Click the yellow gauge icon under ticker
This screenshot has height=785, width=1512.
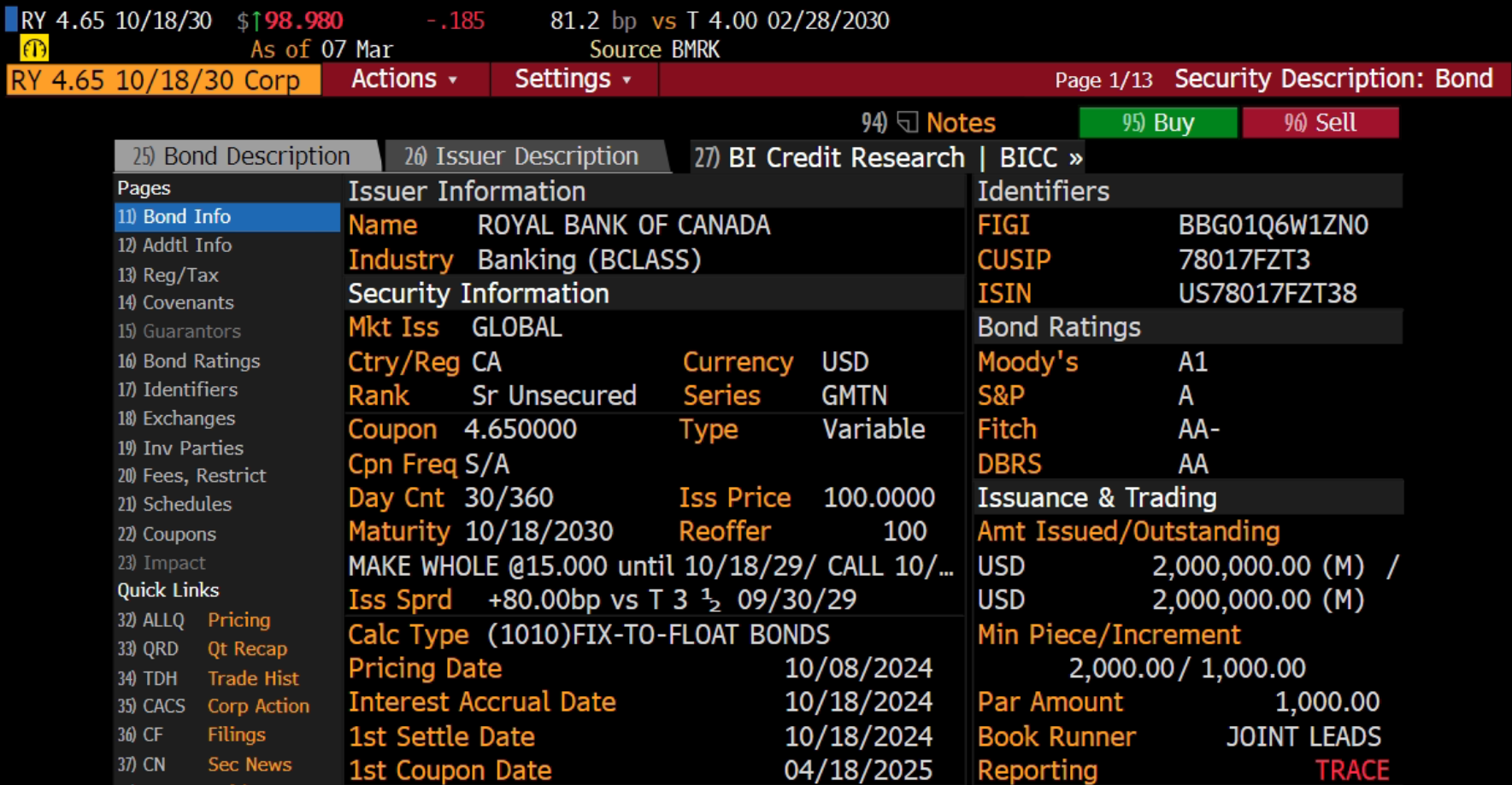point(34,49)
